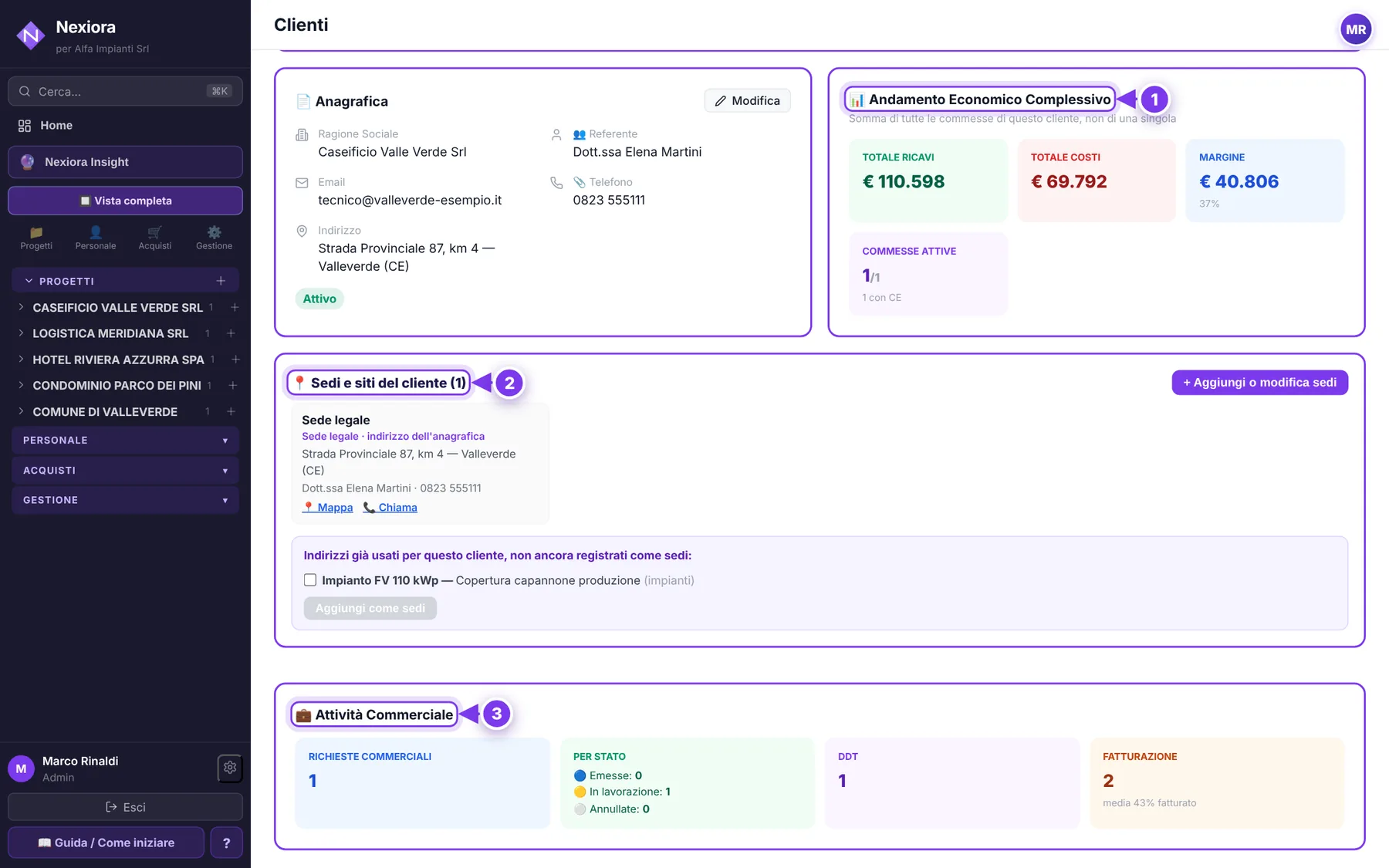Image resolution: width=1389 pixels, height=868 pixels.
Task: Add item to Caseificio Valle Verde Srl
Action: pos(235,307)
